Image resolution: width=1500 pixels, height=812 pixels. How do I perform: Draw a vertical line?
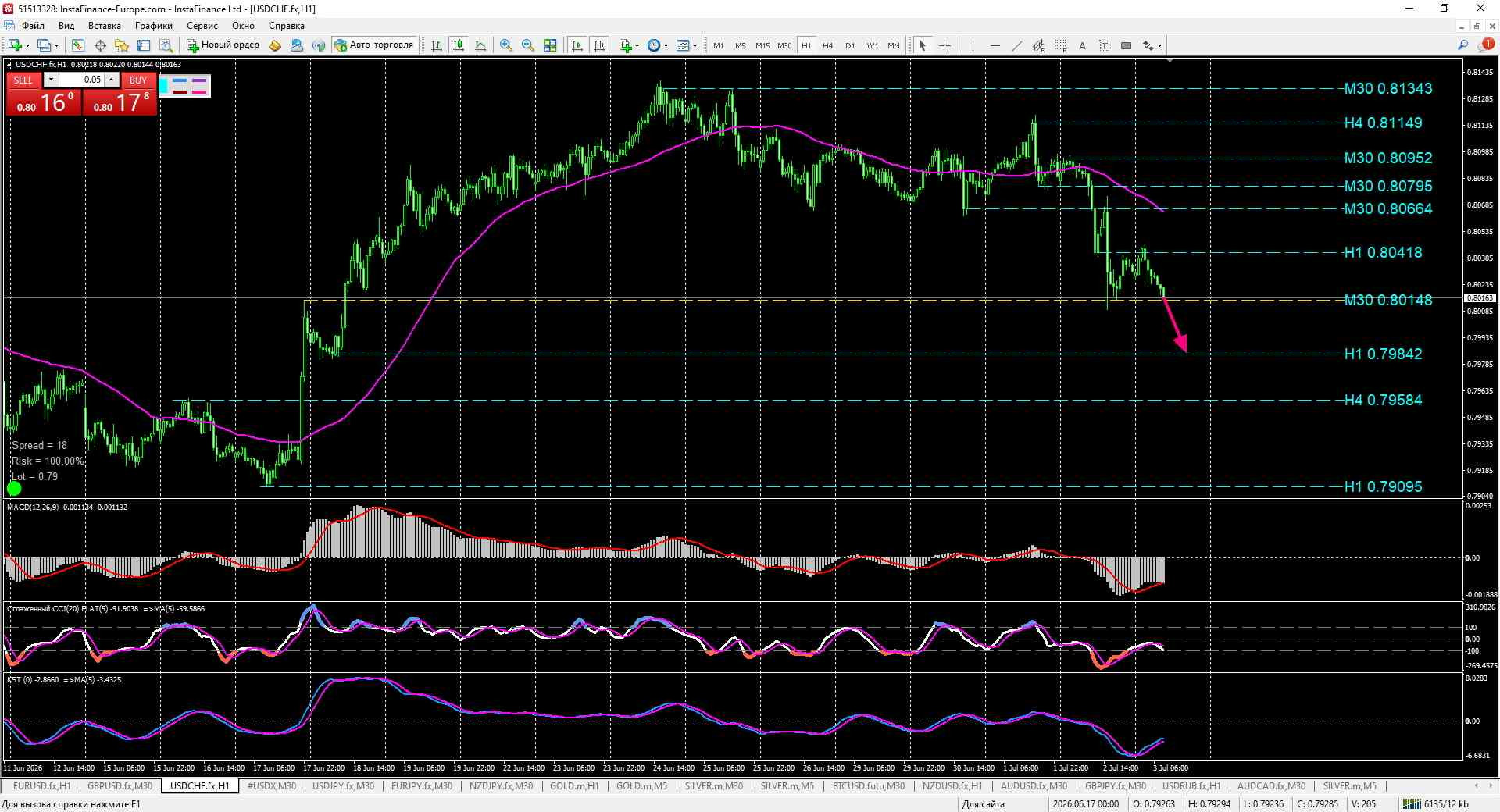(973, 45)
